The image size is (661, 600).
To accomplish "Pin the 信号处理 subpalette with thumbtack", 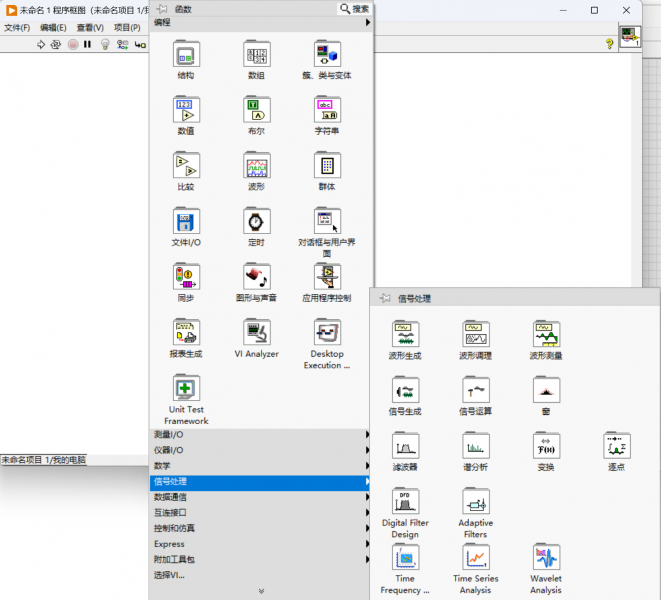I will pos(384,298).
